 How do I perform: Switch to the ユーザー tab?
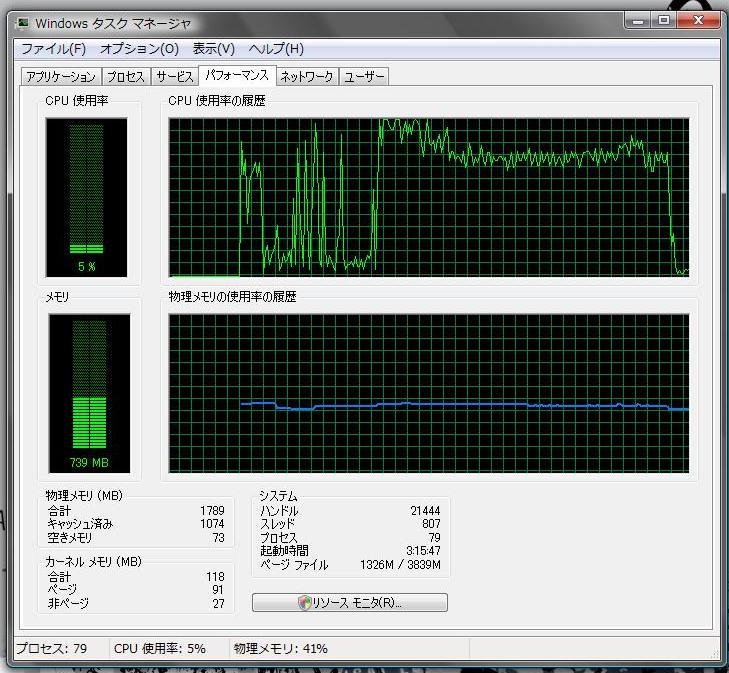[364, 76]
